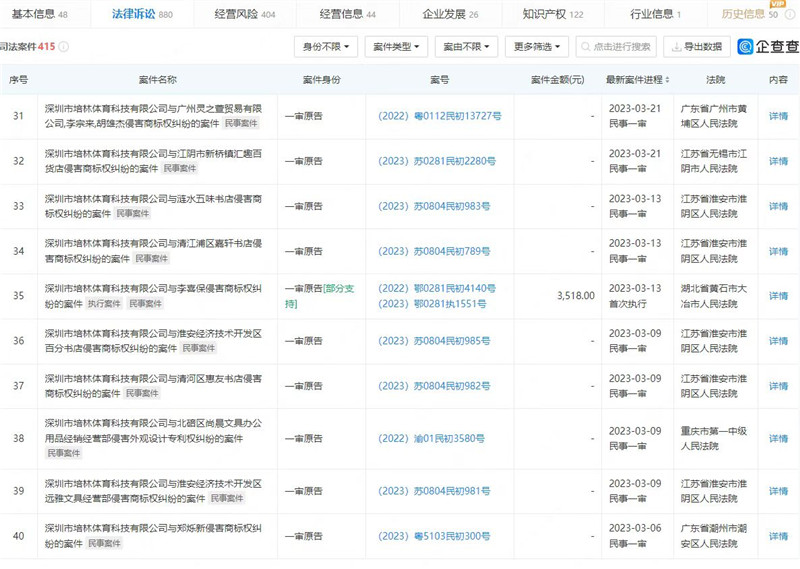Open case number (2023)鄂0281执1551号
Image resolution: width=800 pixels, height=569 pixels.
(432, 304)
